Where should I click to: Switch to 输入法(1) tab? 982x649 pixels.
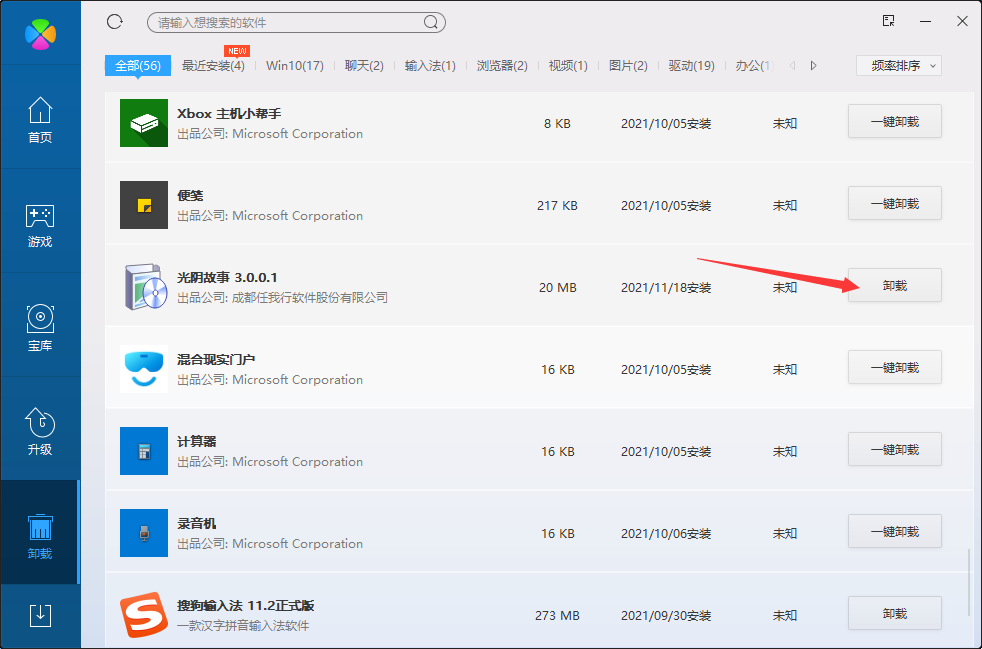430,66
